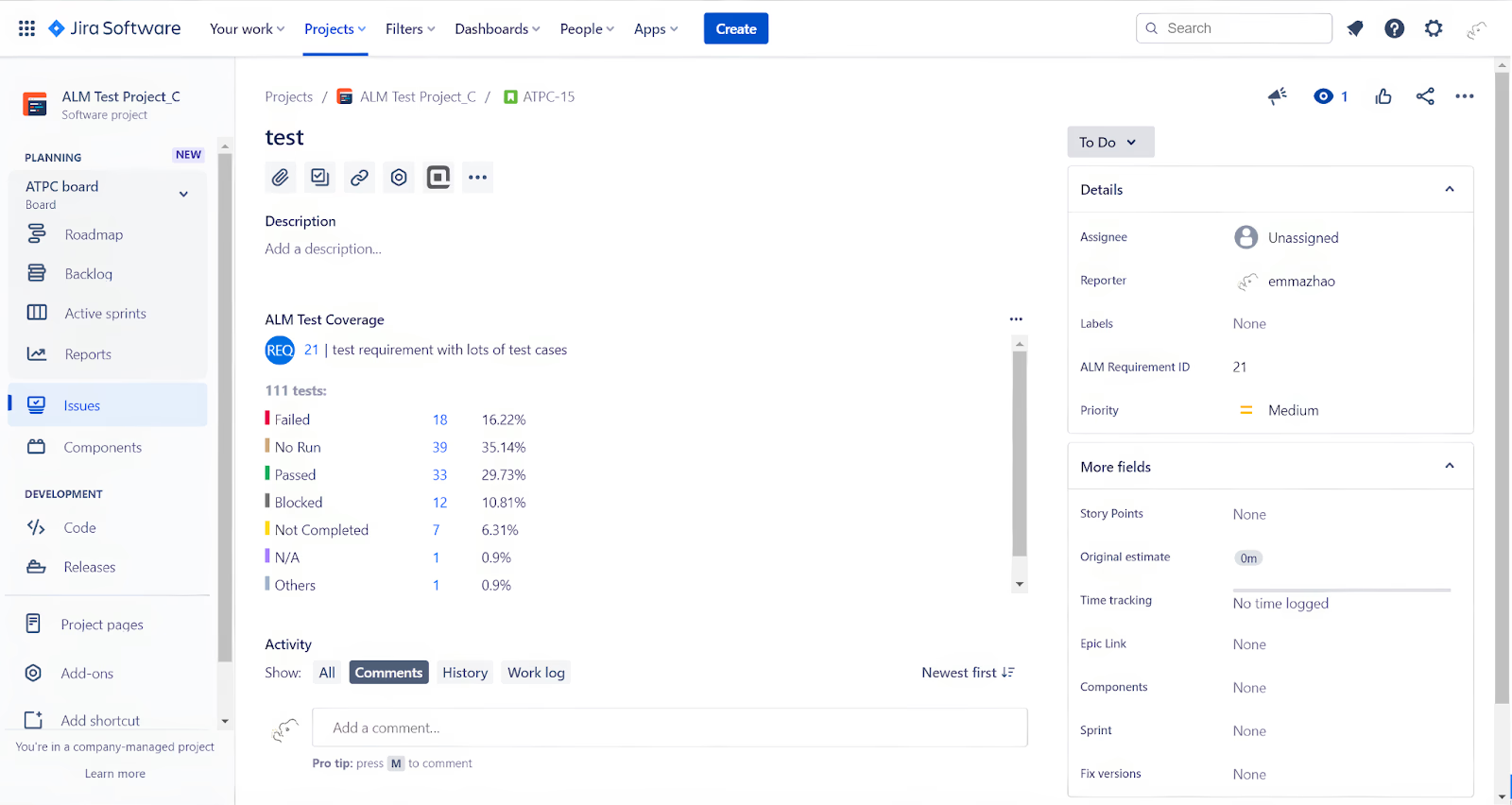
Task: Open more toolbar actions ellipsis under title
Action: [x=478, y=177]
